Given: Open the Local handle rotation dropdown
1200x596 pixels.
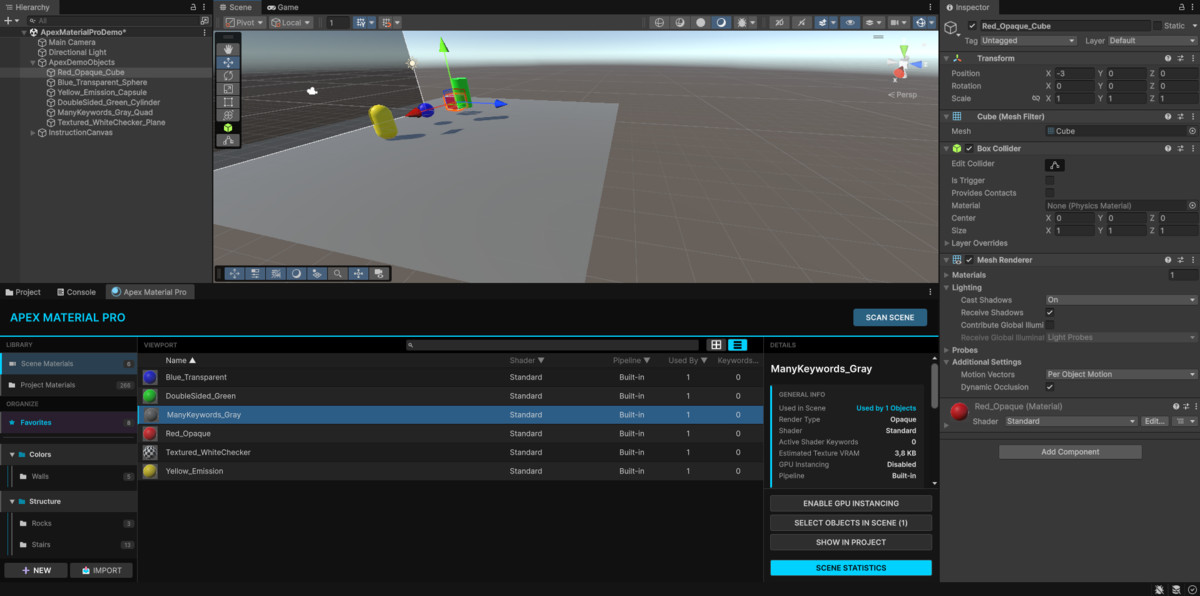Looking at the screenshot, I should 291,22.
